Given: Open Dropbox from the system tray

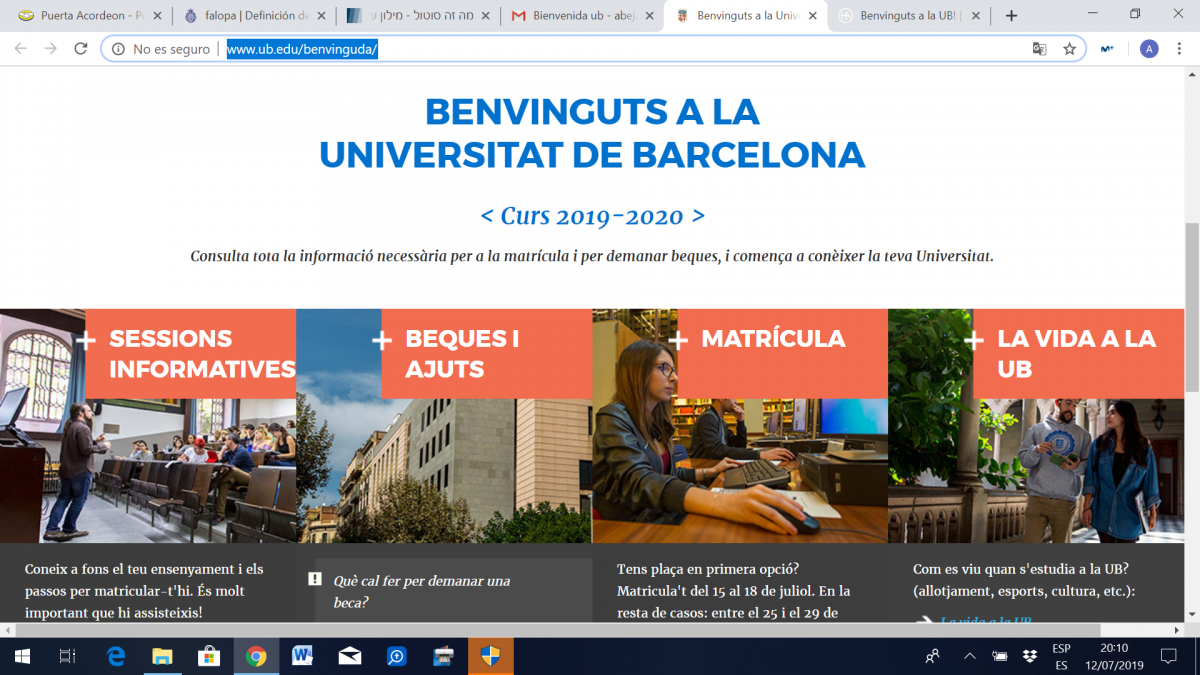Looking at the screenshot, I should (1030, 656).
